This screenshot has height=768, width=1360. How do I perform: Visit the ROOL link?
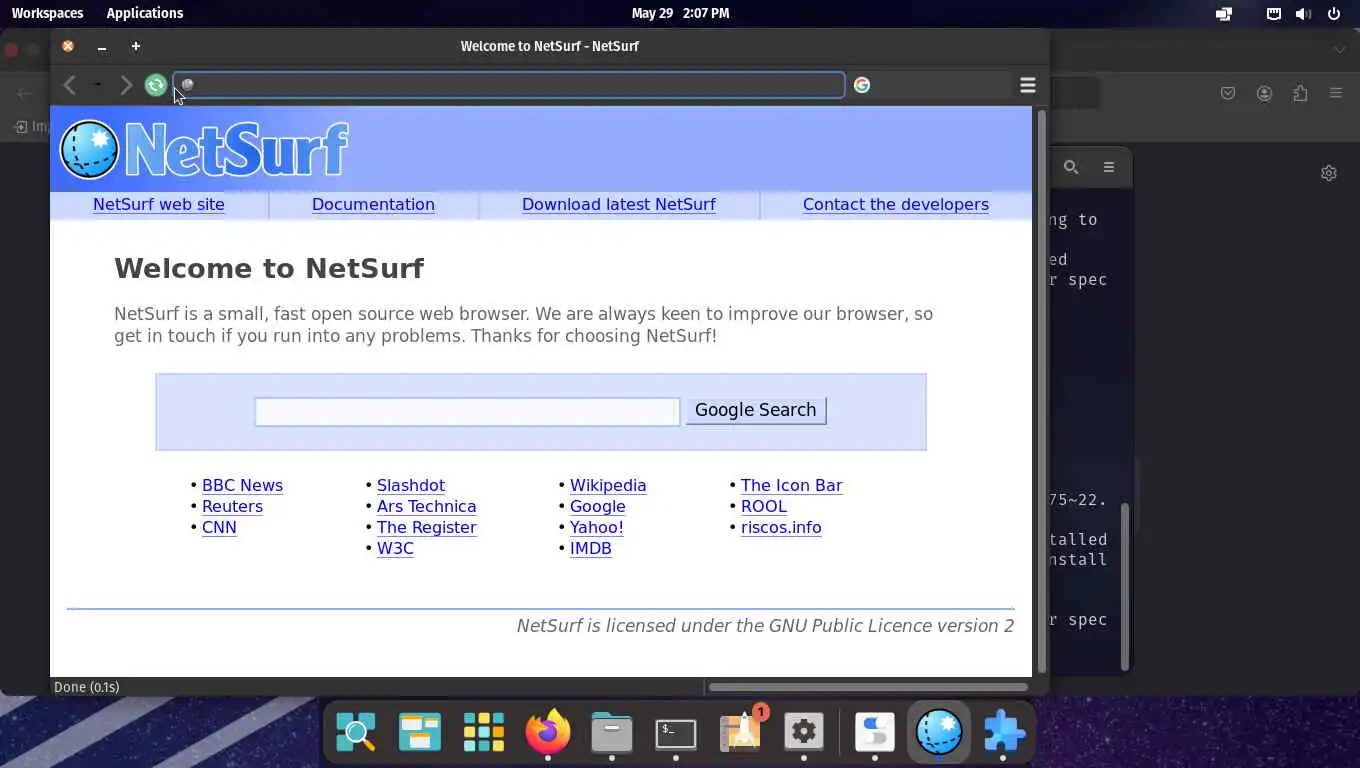click(x=764, y=506)
